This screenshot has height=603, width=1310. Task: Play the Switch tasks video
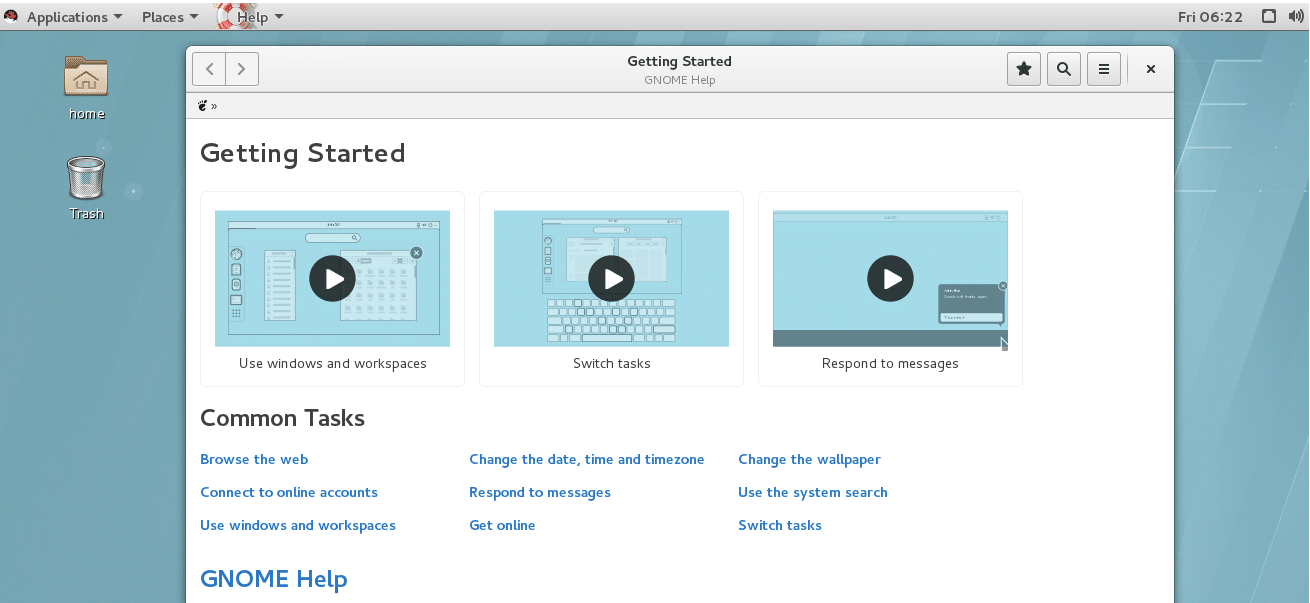pos(611,279)
